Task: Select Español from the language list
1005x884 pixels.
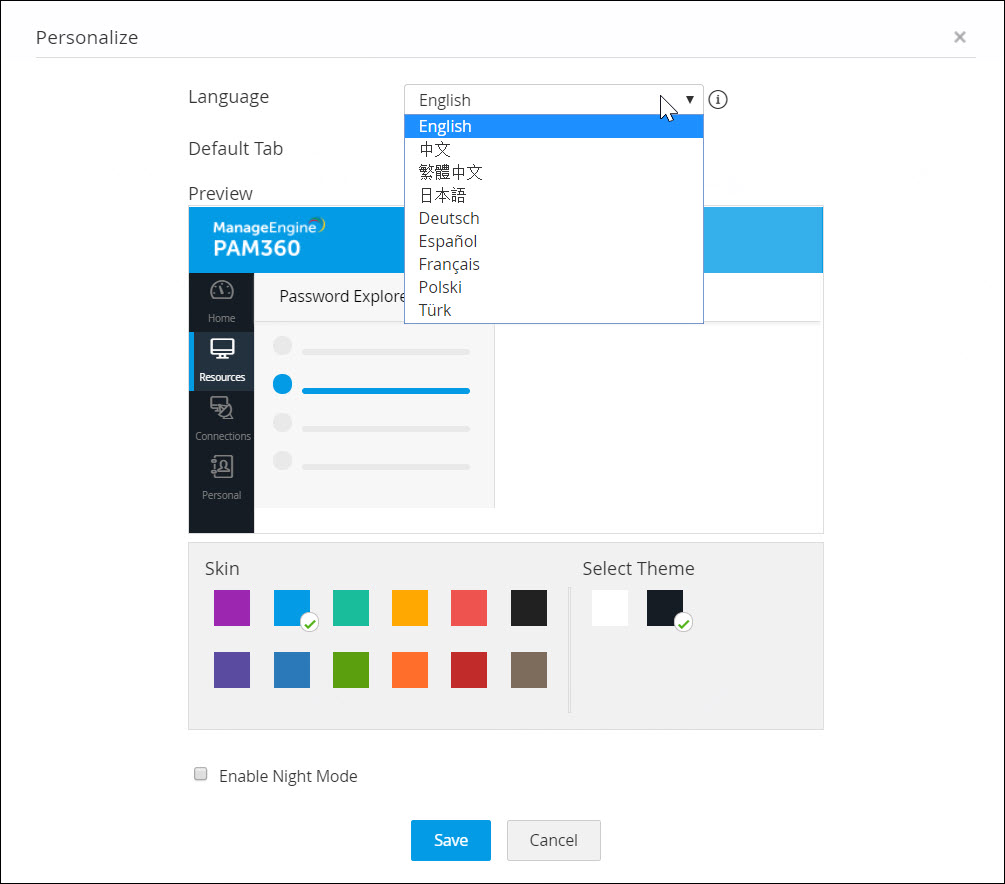Action: 554,242
